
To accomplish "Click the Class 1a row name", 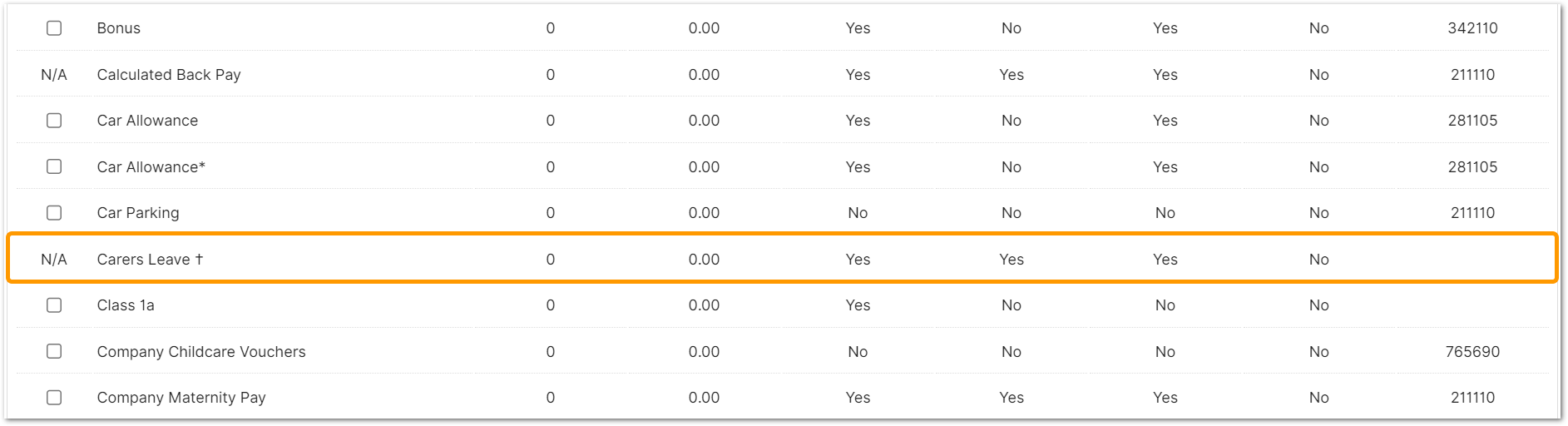I will pos(126,305).
